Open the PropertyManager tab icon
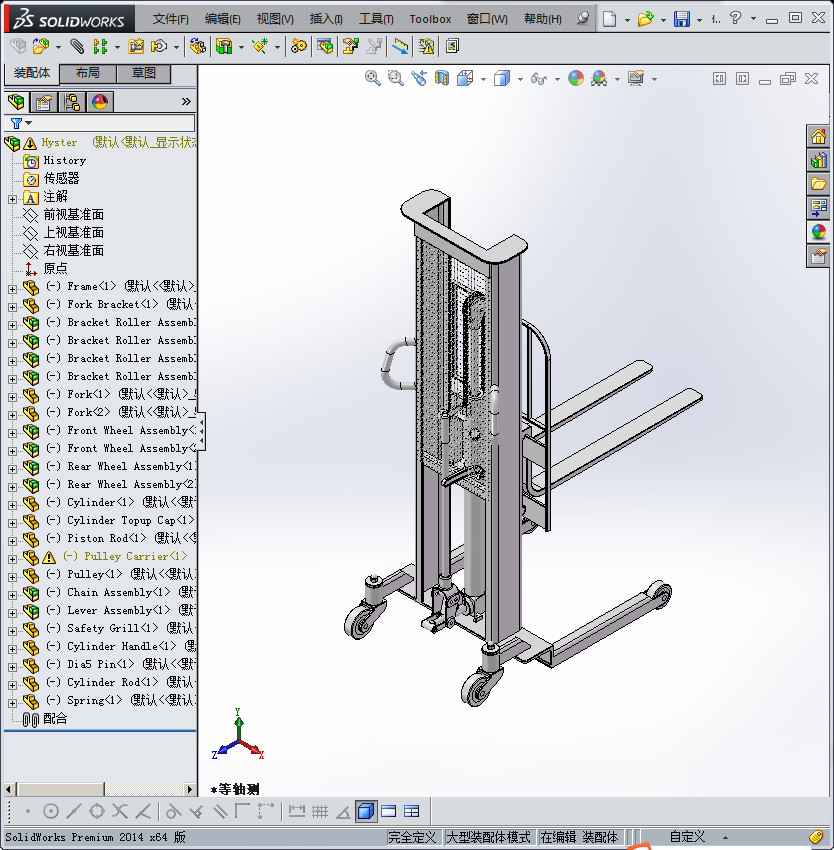834x850 pixels. 44,102
